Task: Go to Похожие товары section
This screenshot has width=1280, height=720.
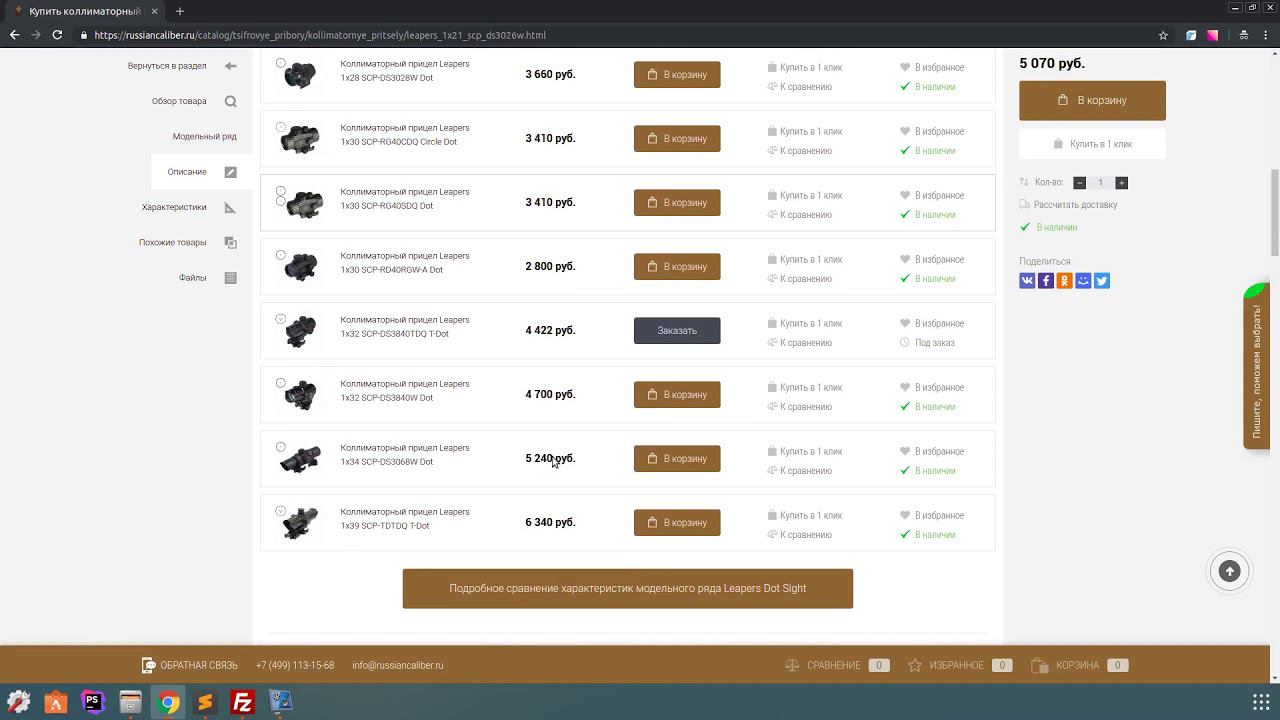Action: (x=173, y=242)
